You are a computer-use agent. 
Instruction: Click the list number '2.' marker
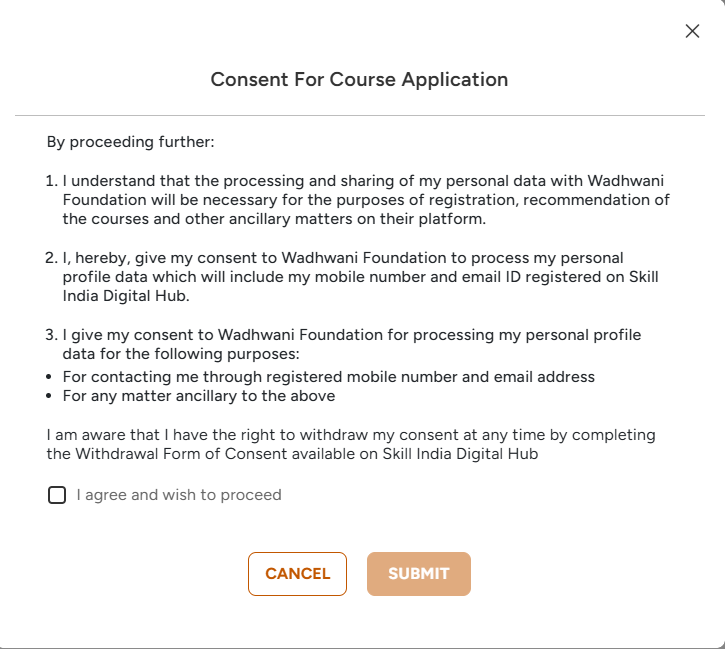[x=52, y=258]
